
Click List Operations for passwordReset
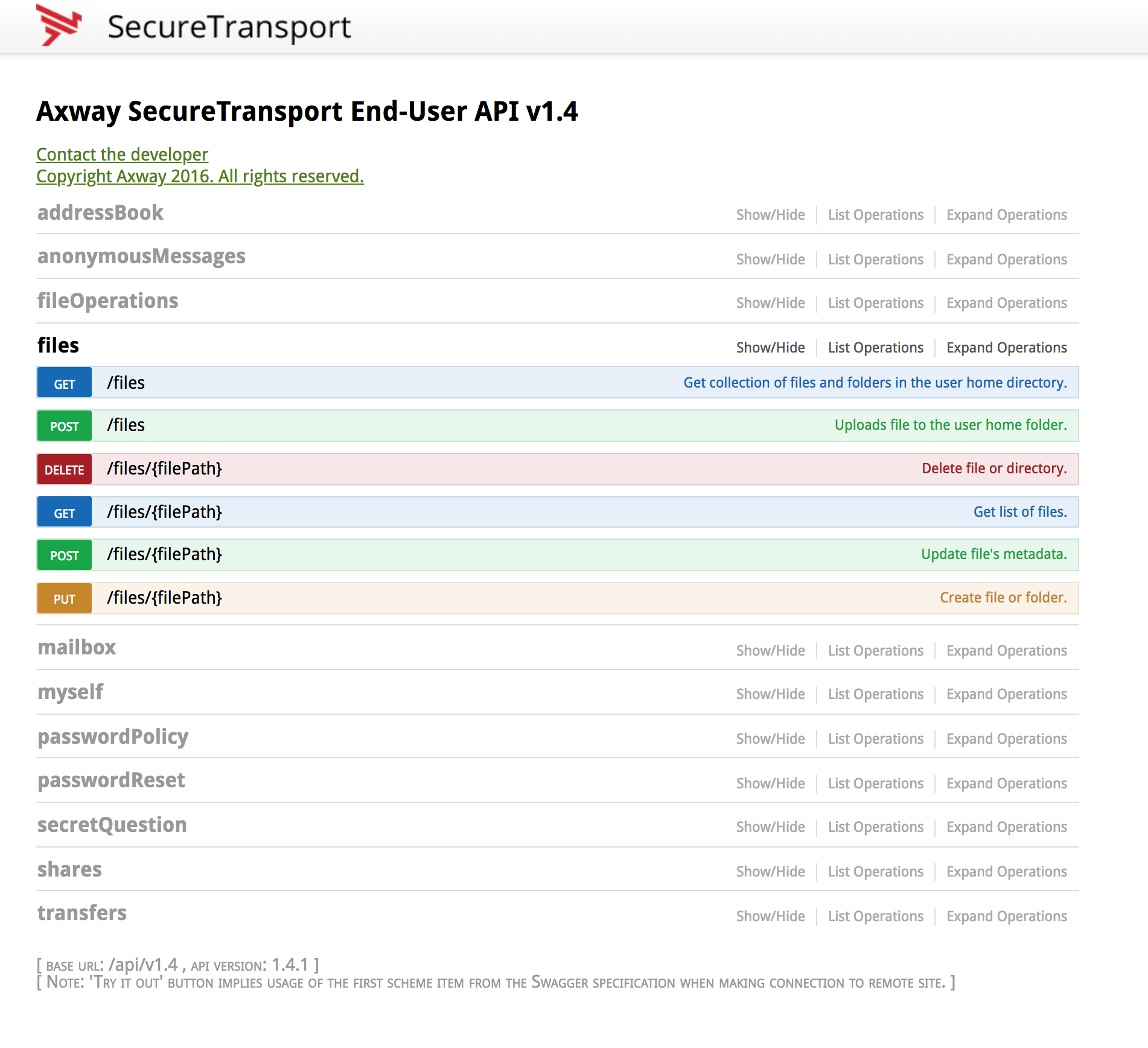tap(875, 784)
